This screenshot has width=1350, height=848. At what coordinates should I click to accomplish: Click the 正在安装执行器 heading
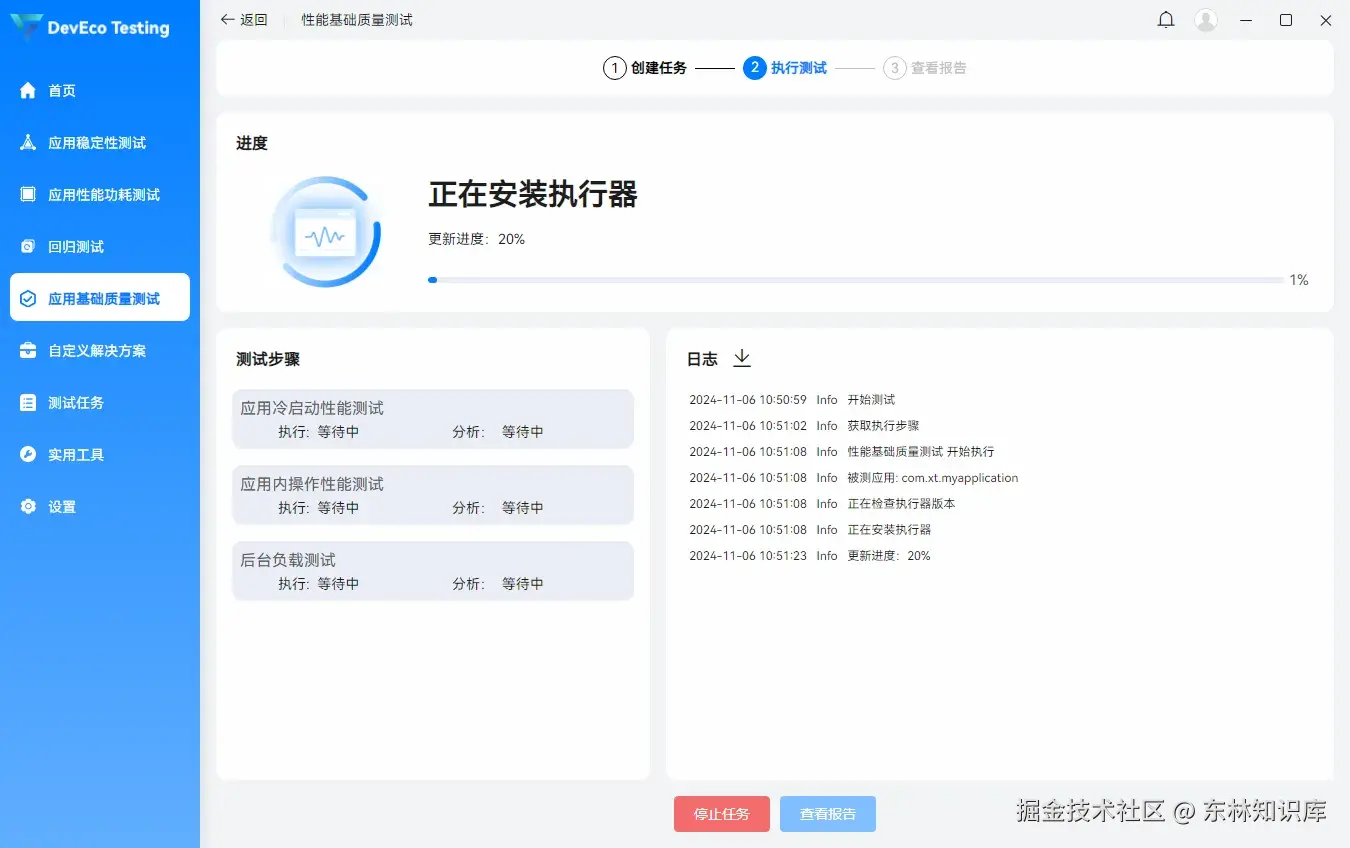[533, 194]
